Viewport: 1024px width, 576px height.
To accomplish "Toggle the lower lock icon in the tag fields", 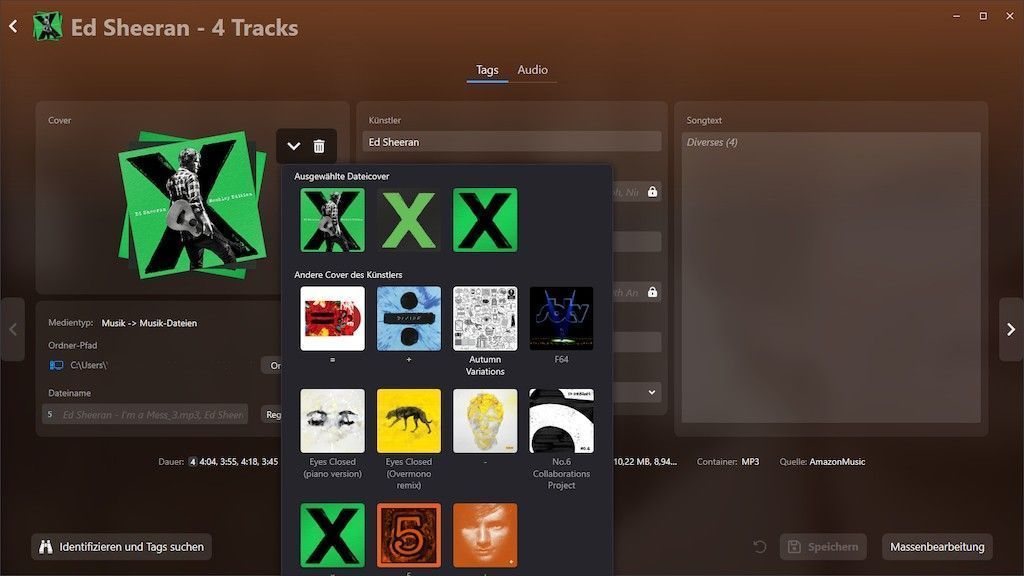I will [652, 292].
